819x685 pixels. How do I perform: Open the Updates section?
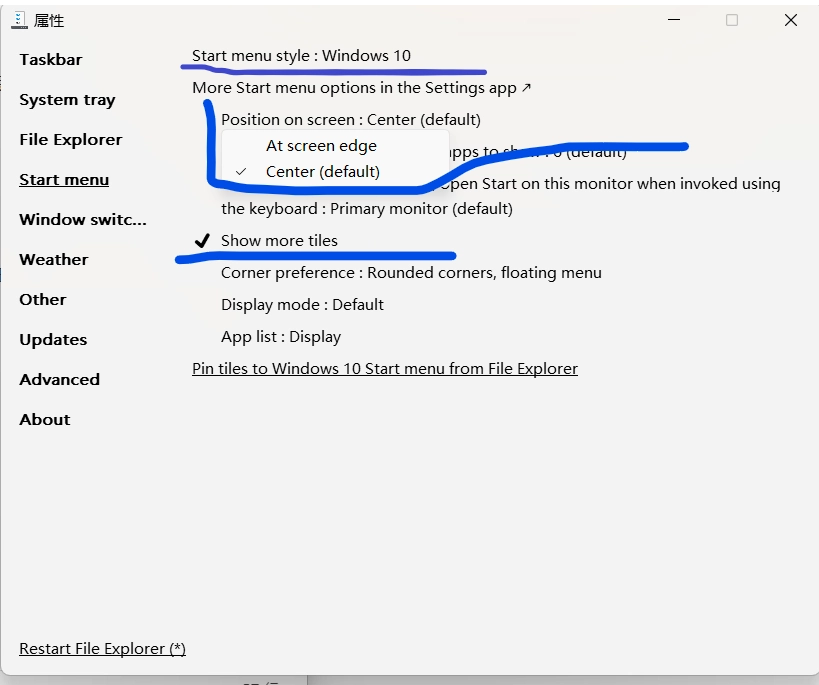[x=53, y=340]
